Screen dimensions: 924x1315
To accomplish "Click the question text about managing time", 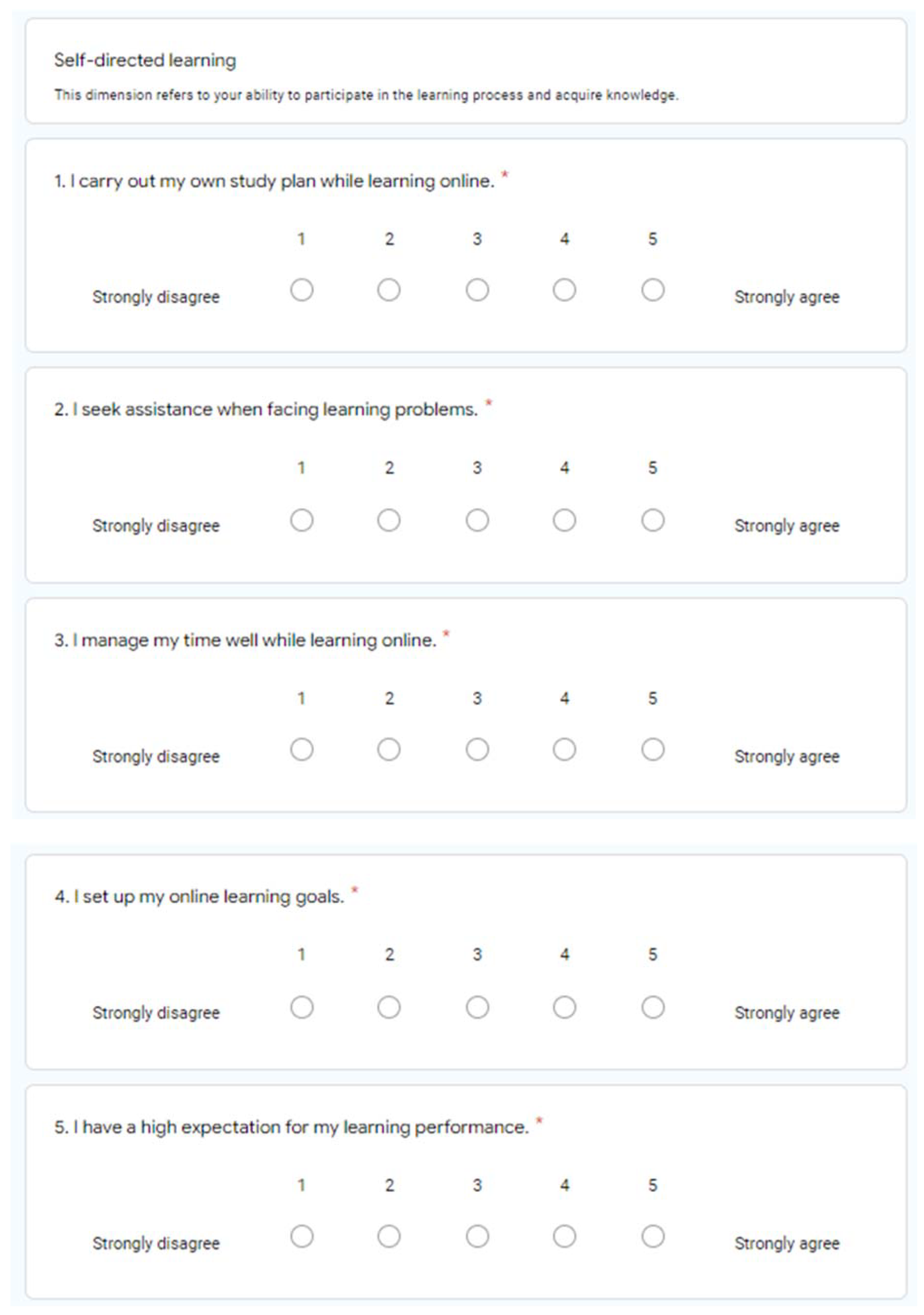I will pos(245,640).
